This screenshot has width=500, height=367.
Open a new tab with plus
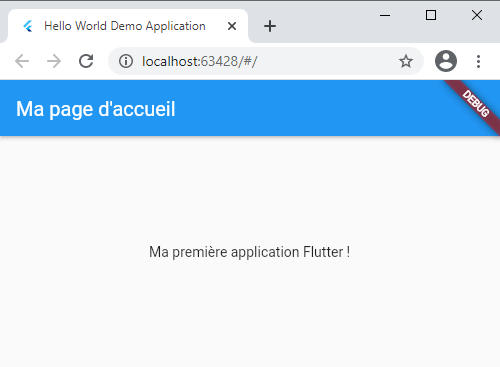(x=270, y=26)
